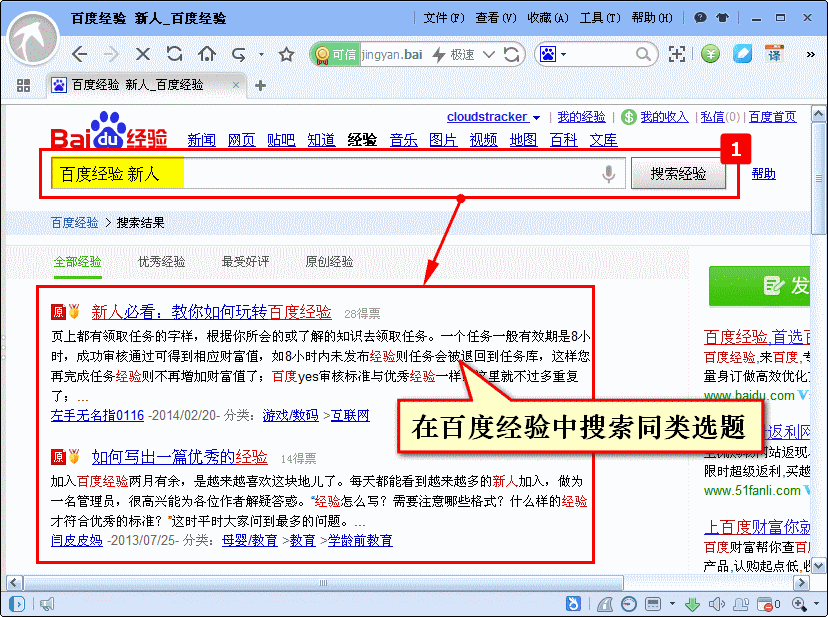The height and width of the screenshot is (617, 828).
Task: Open author 左手无名指0116 profile
Action: point(97,415)
